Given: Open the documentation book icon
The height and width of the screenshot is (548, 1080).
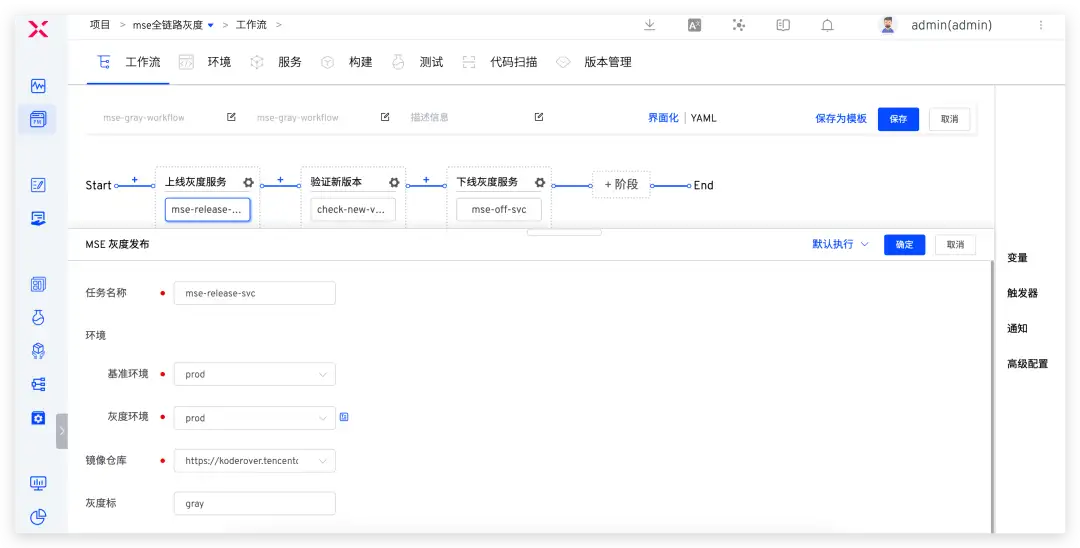Looking at the screenshot, I should point(783,25).
